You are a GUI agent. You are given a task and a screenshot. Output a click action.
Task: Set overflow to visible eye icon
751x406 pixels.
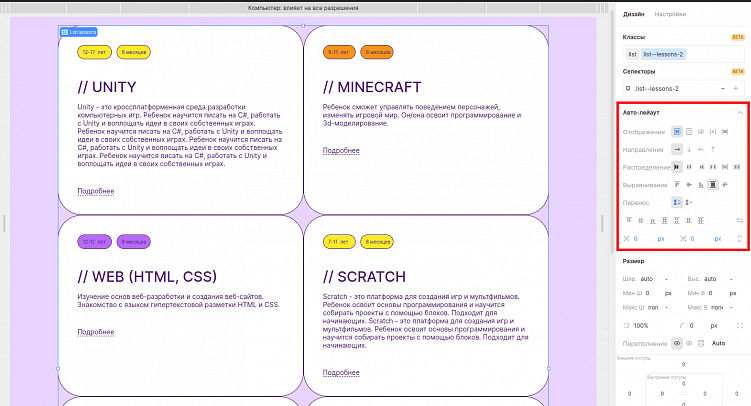coord(677,343)
